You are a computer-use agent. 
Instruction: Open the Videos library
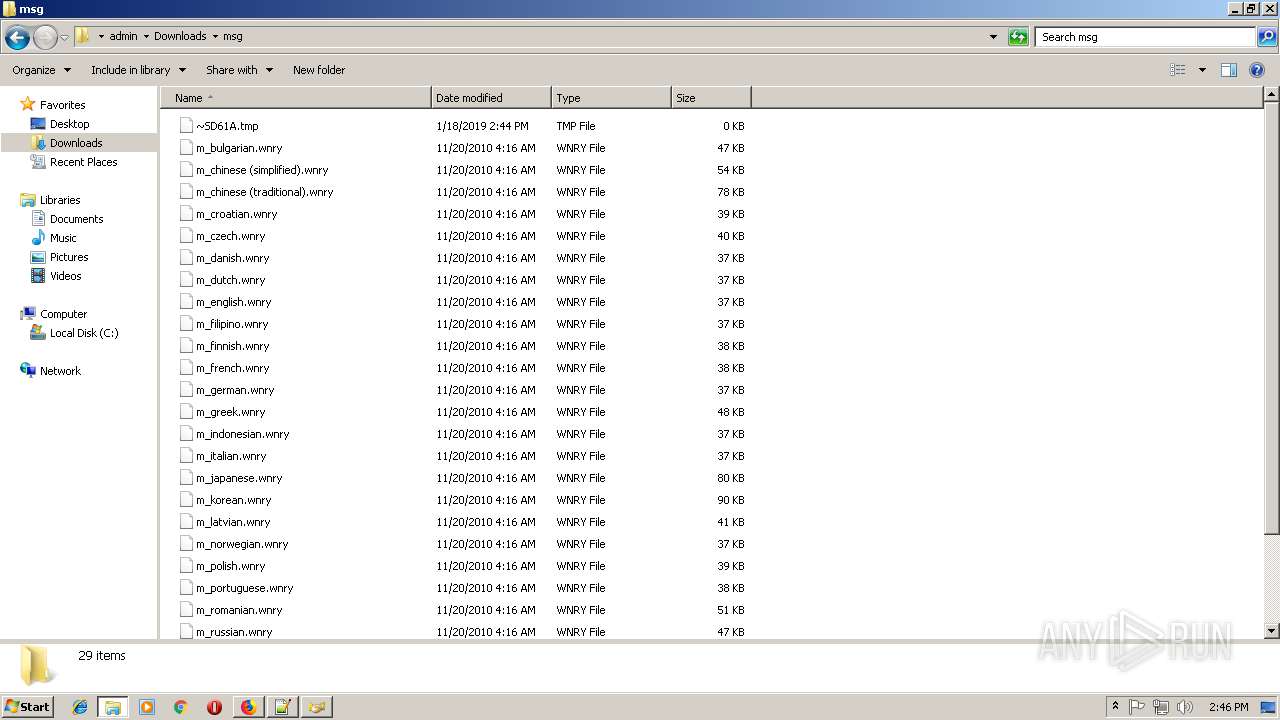pos(65,276)
